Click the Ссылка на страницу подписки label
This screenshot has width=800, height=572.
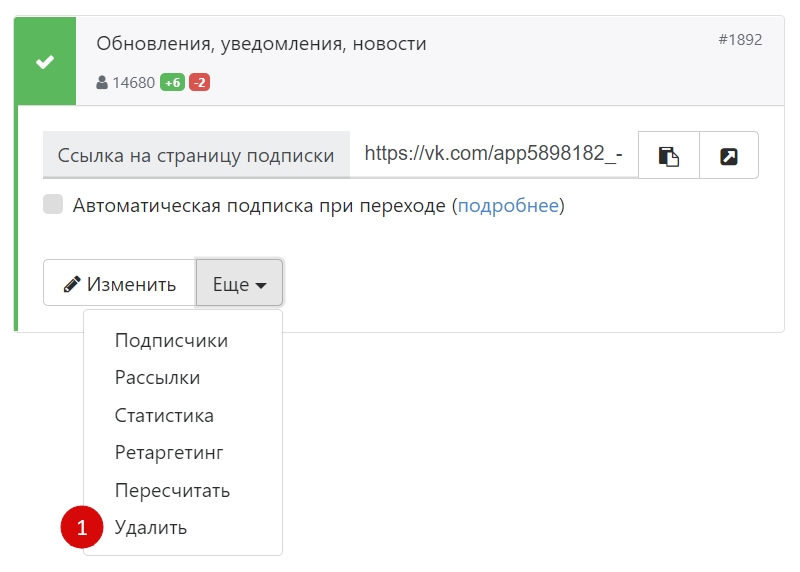(x=196, y=155)
